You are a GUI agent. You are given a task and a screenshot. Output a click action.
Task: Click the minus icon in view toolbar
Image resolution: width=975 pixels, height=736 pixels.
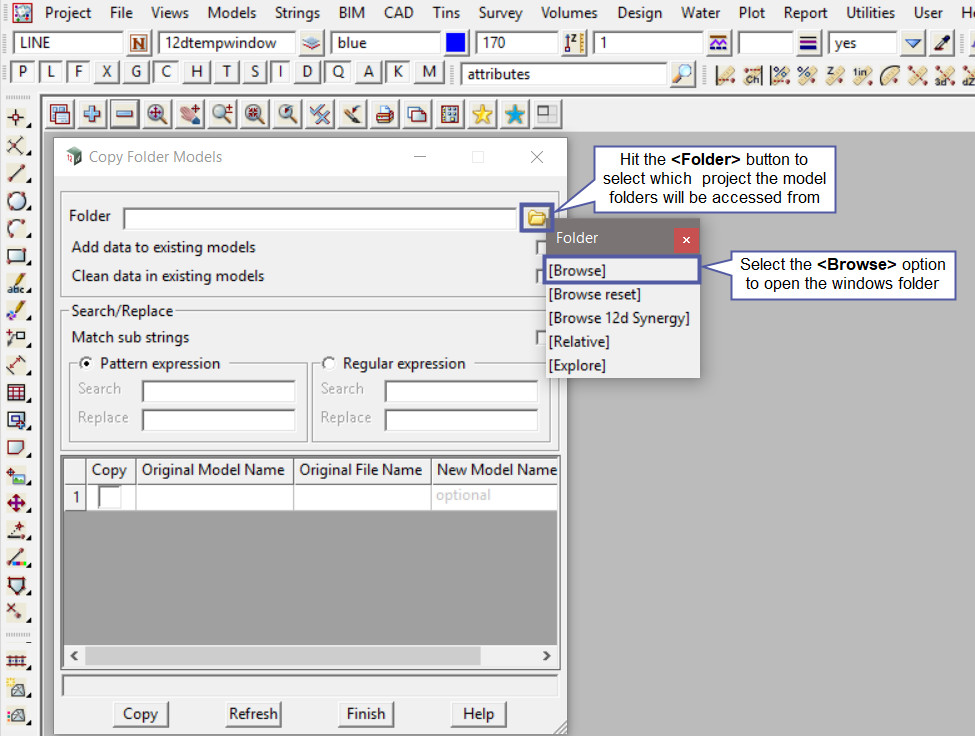pyautogui.click(x=124, y=115)
